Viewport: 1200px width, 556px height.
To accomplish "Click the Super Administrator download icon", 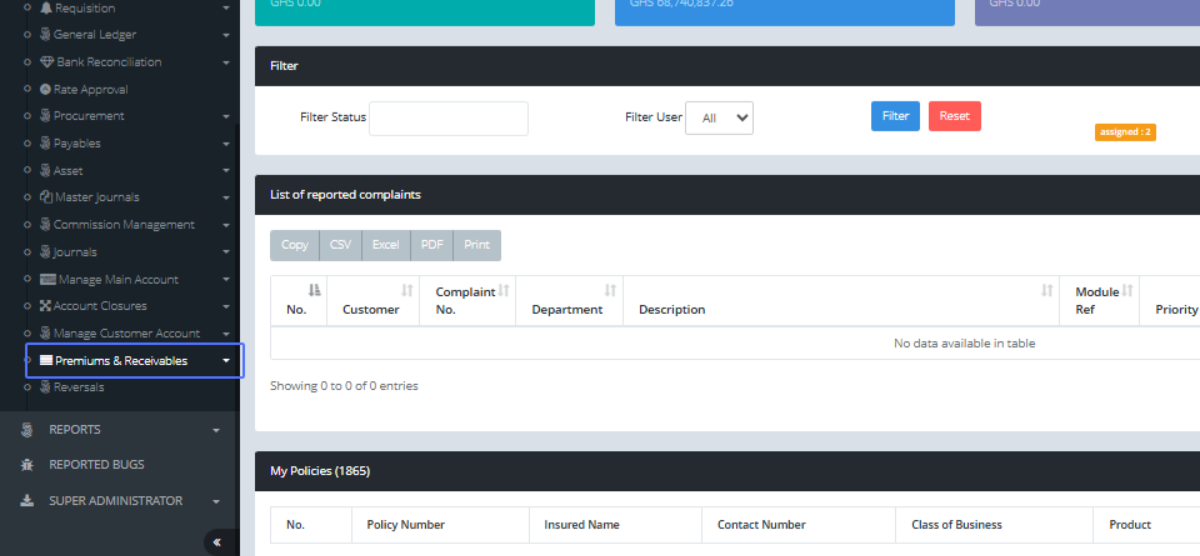I will click(x=27, y=501).
